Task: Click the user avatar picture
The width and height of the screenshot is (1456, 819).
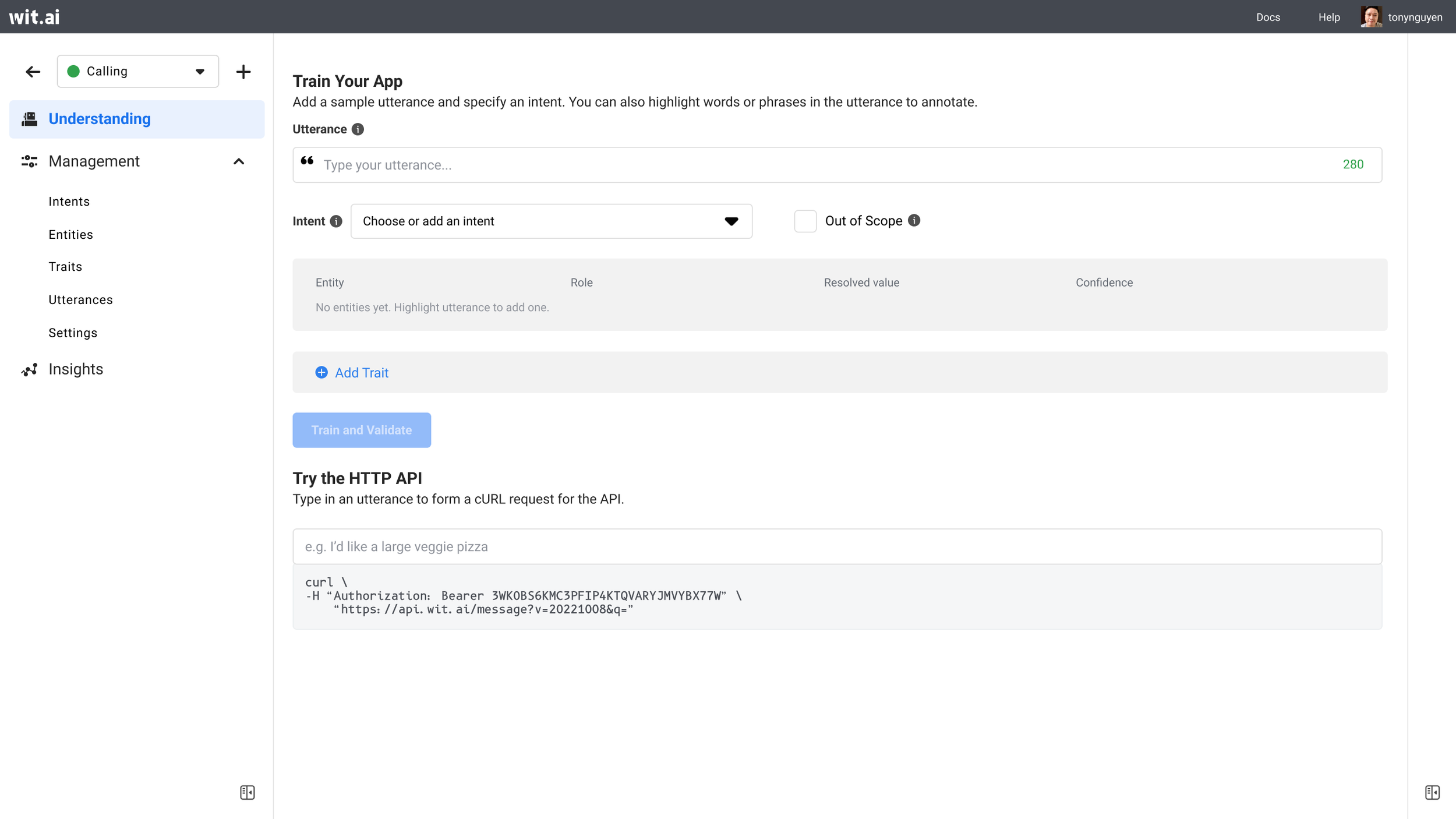Action: (1370, 17)
